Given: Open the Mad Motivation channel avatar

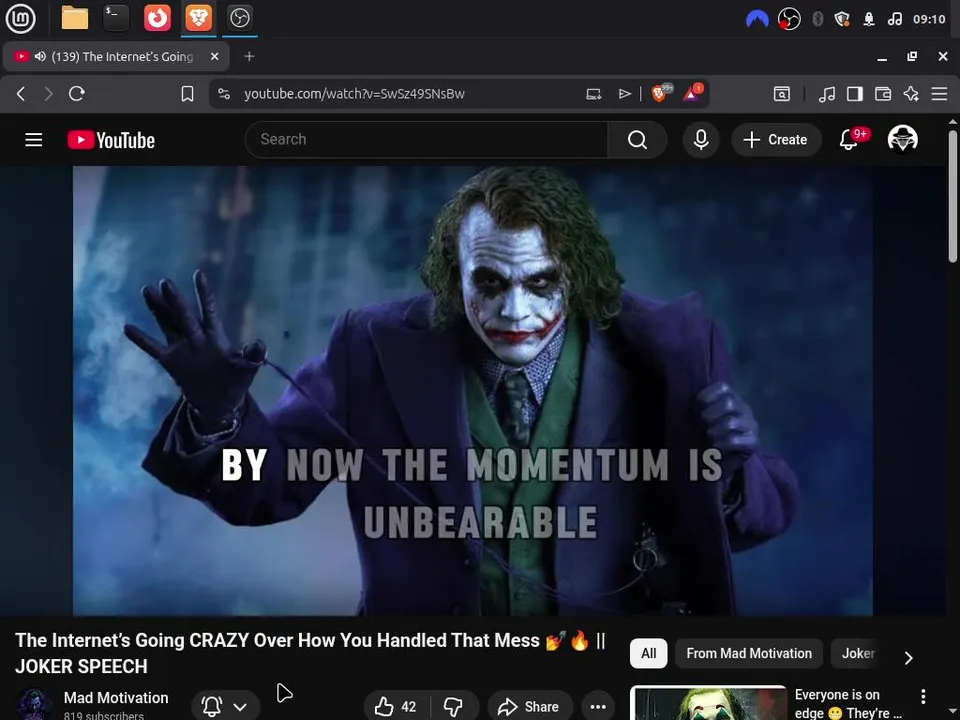Looking at the screenshot, I should (34, 705).
